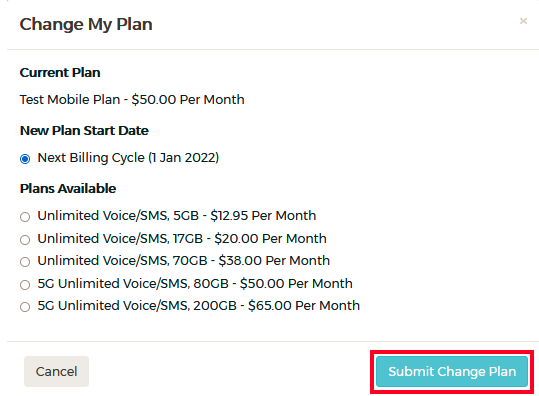Viewport: 539px width, 396px height.
Task: Click the '5G Unlimited Voice/SMS, 200GB' label text
Action: point(137,306)
